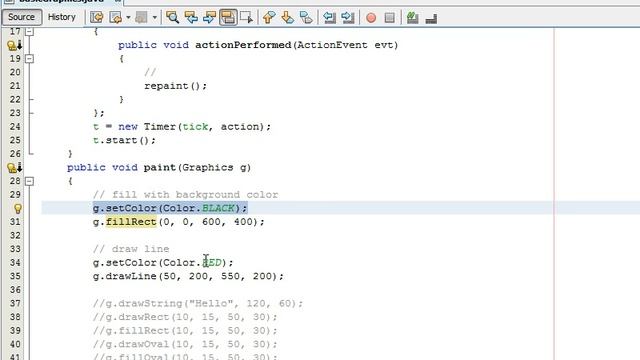Click highlighted fillRect method name
640x360 pixels.
click(x=131, y=222)
